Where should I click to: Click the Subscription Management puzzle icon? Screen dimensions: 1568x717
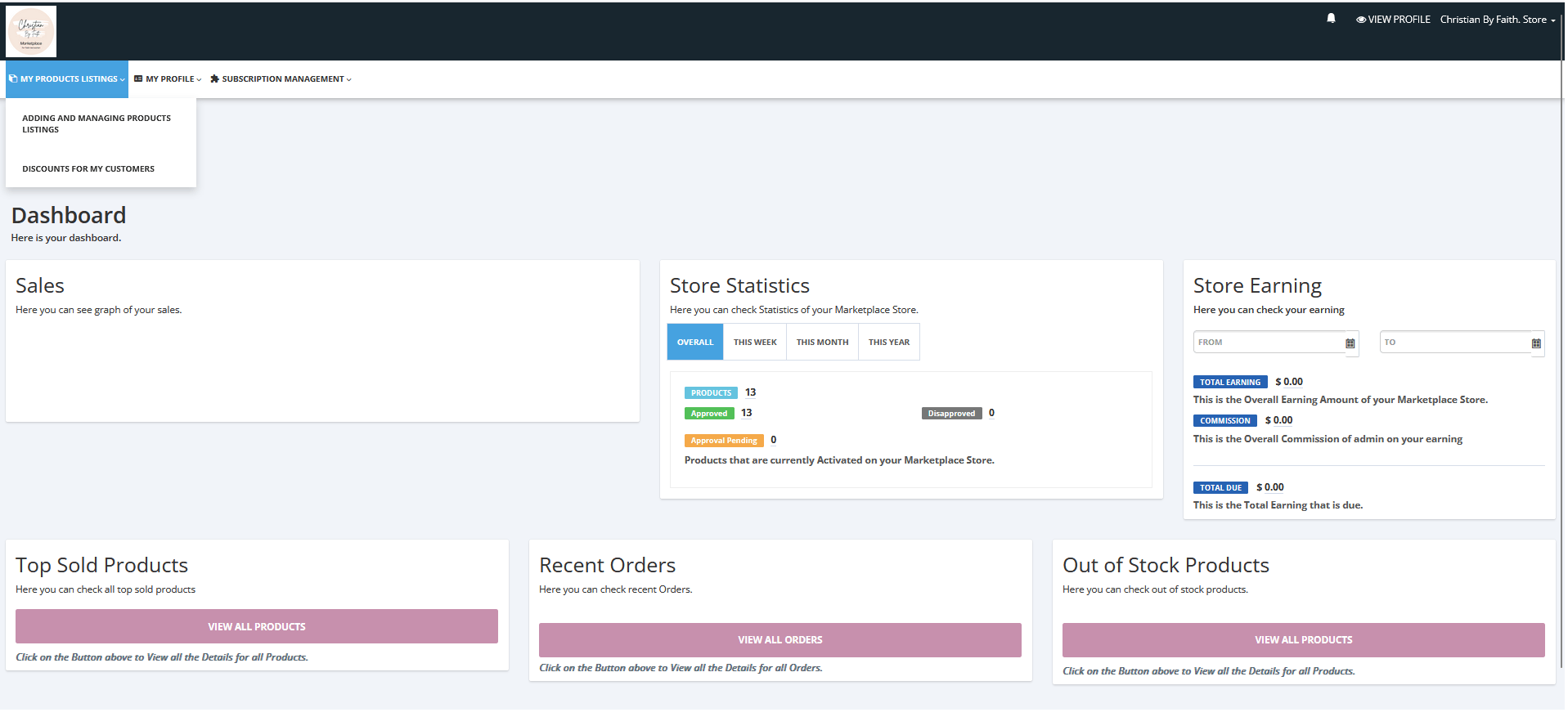pos(215,79)
